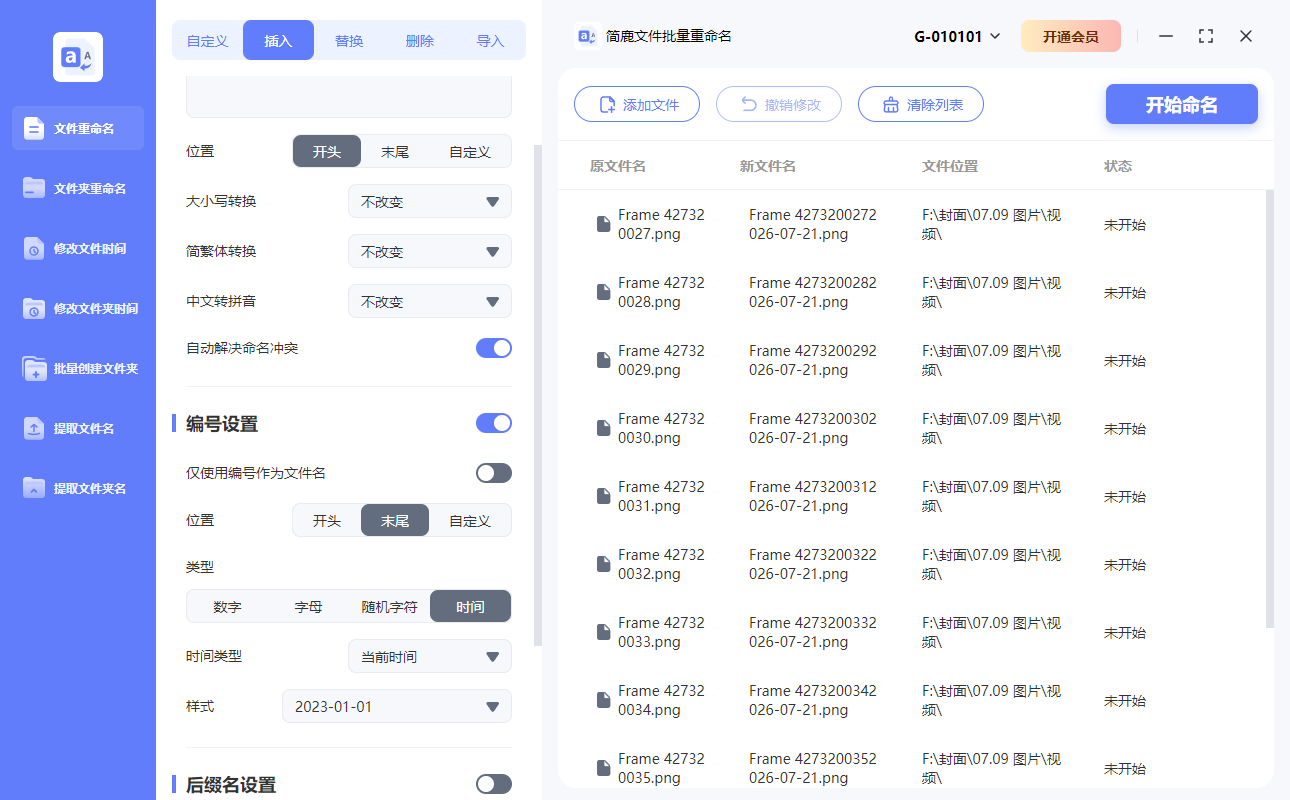Select 字母 numbering type
The width and height of the screenshot is (1290, 800).
(x=308, y=606)
